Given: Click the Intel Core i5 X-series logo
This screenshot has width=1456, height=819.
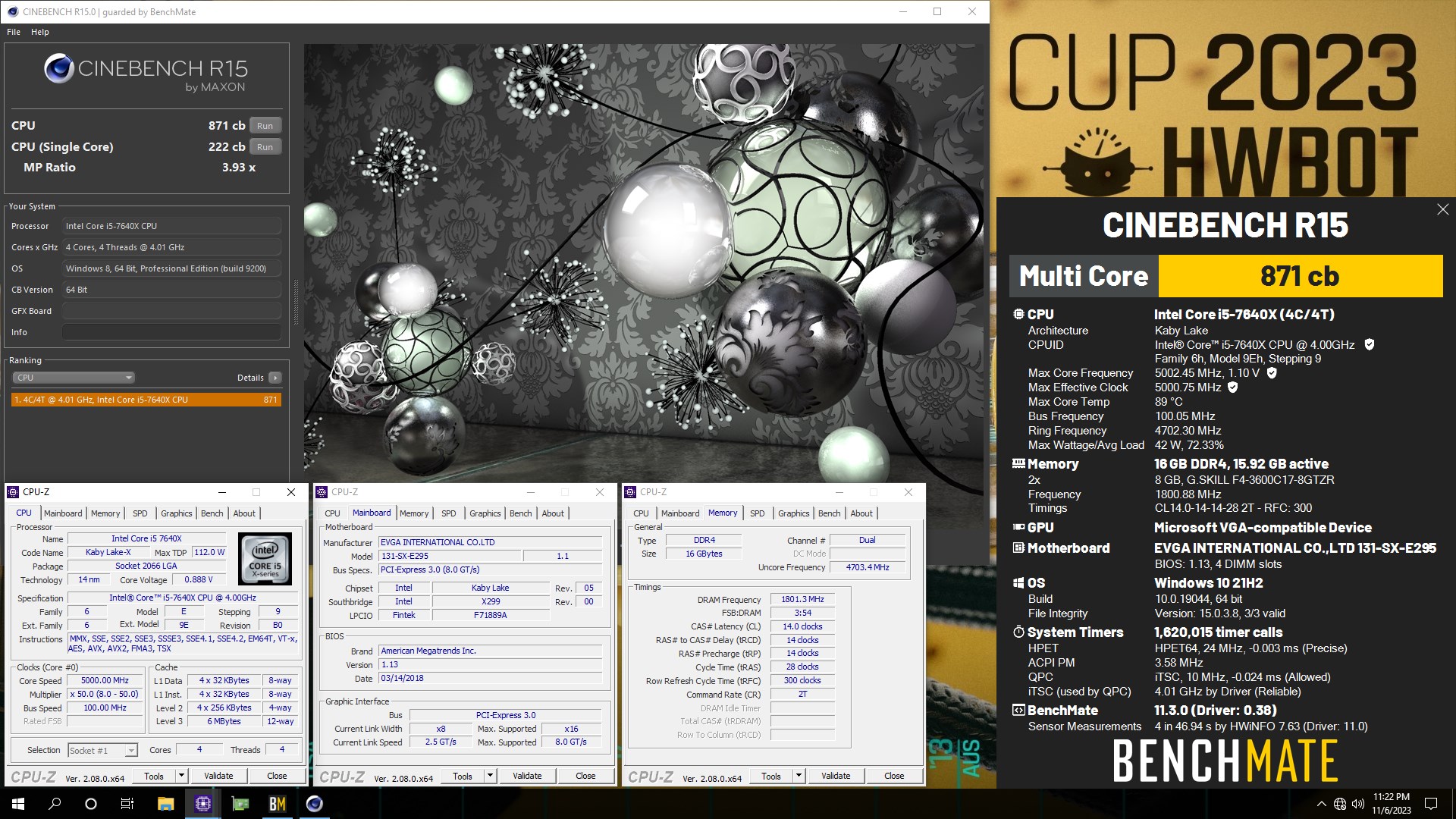Looking at the screenshot, I should coord(265,559).
